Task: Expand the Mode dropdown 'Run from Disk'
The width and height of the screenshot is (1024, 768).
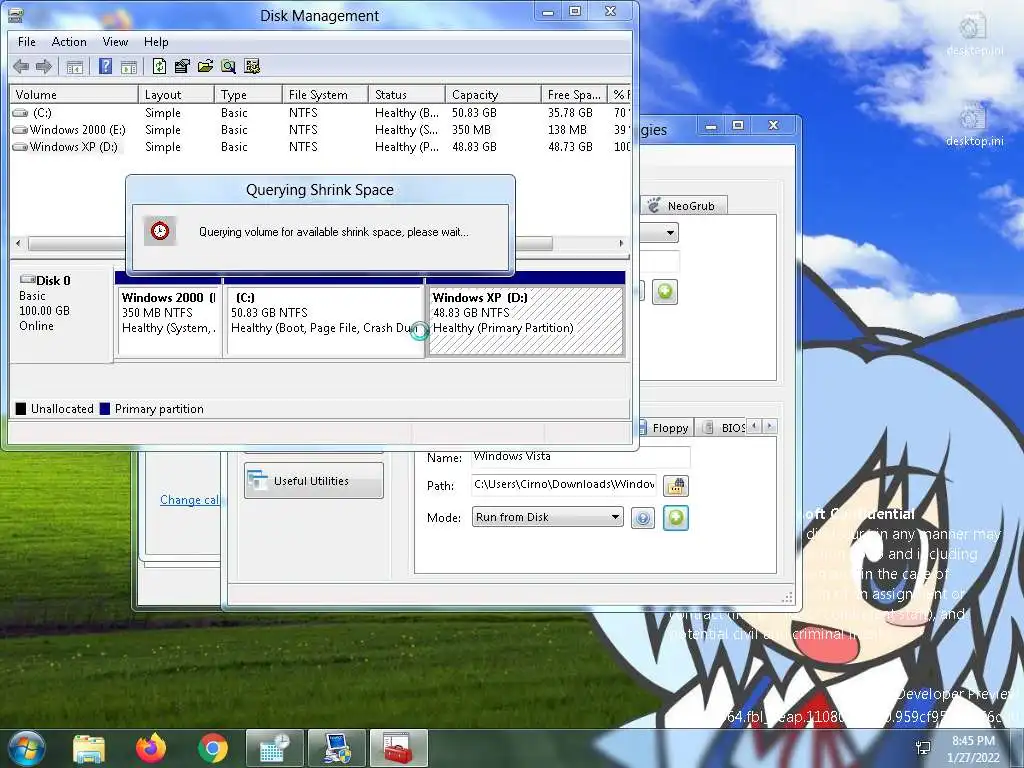Action: click(547, 517)
